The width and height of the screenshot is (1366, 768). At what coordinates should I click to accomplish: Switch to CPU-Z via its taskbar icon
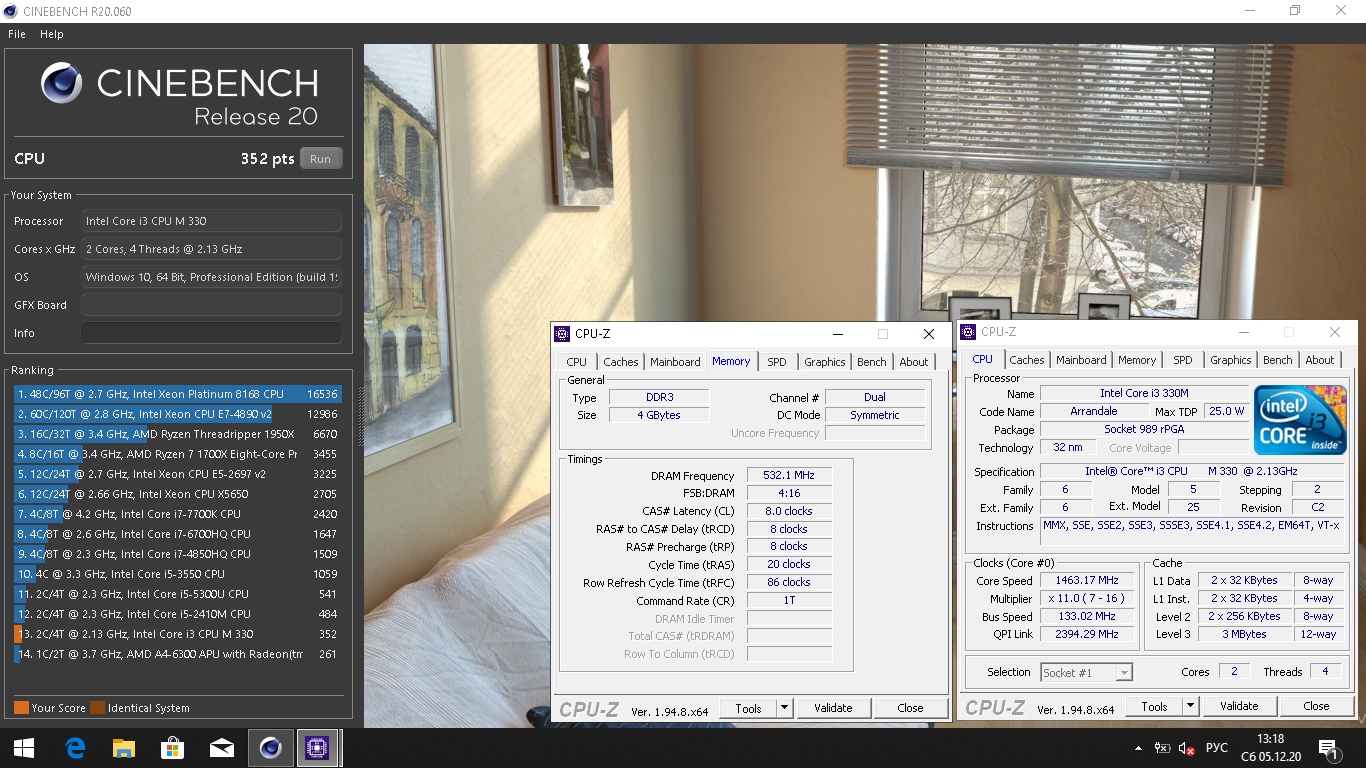pyautogui.click(x=318, y=748)
